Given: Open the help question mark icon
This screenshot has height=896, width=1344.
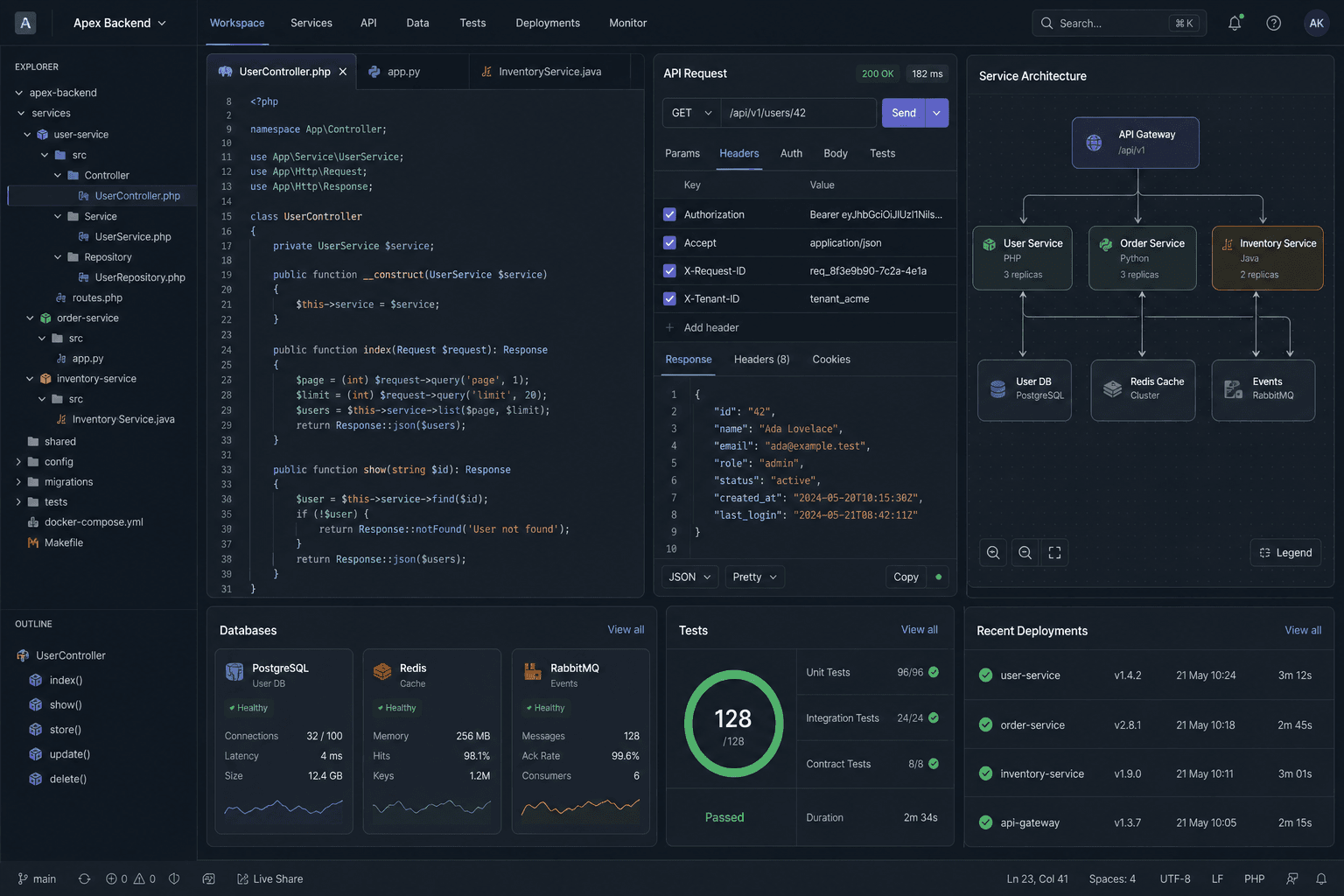Looking at the screenshot, I should [1274, 24].
